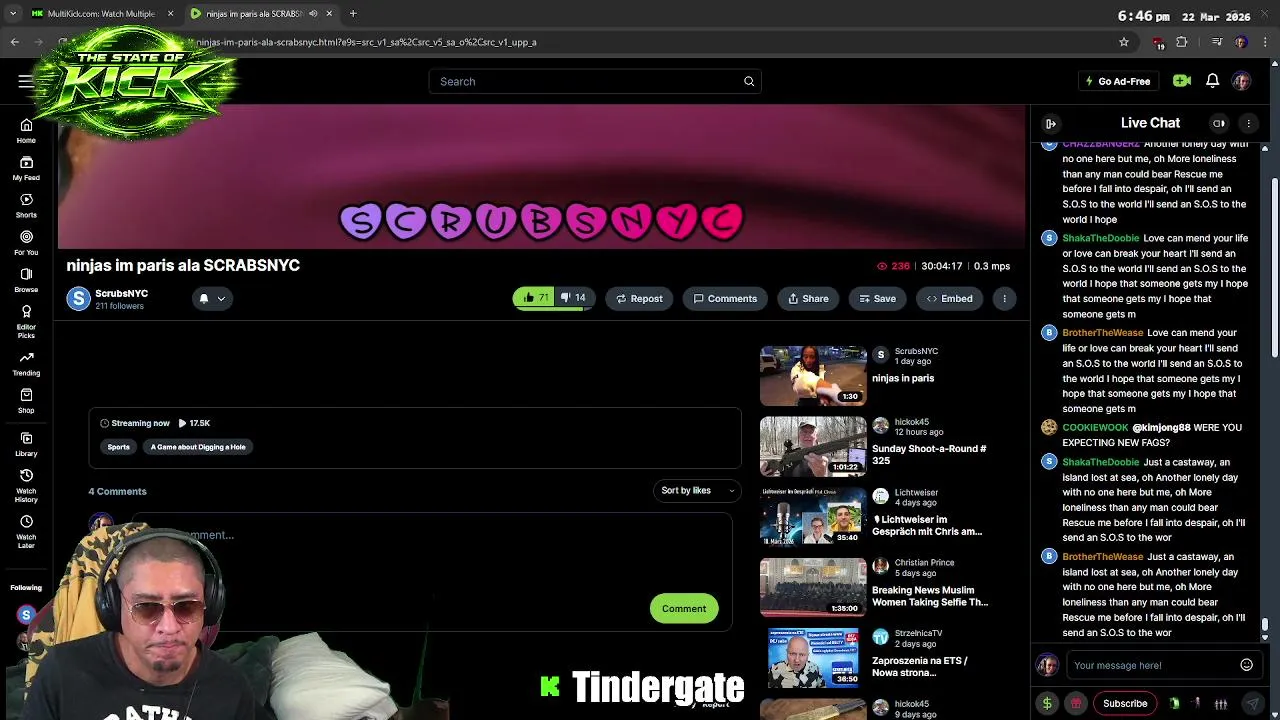Open Library in the sidebar

[x=26, y=444]
